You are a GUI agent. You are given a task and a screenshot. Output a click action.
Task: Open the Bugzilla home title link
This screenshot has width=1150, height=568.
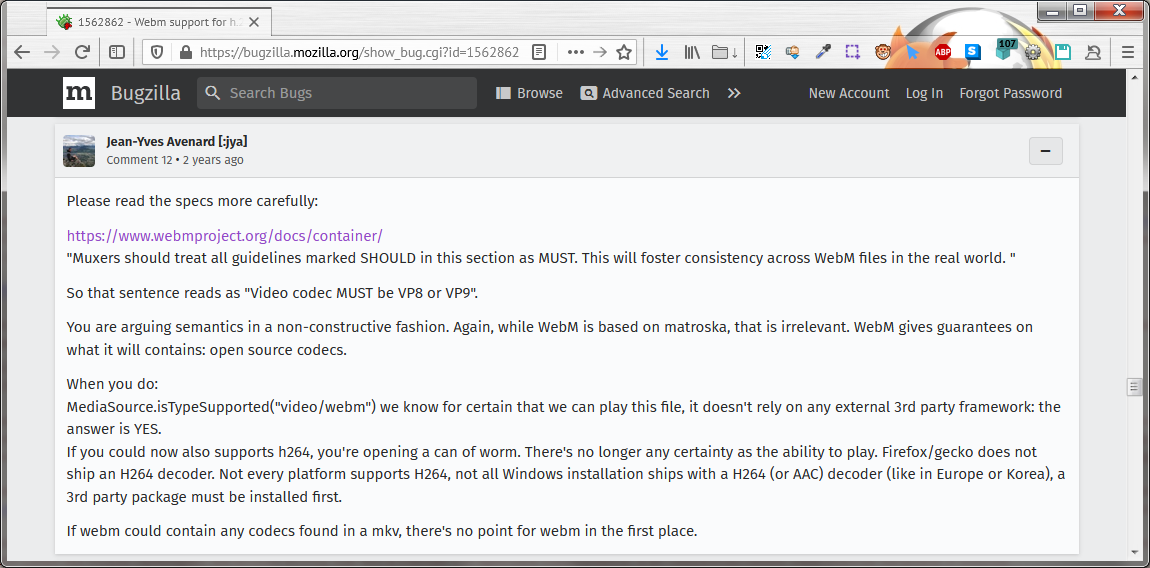click(145, 93)
